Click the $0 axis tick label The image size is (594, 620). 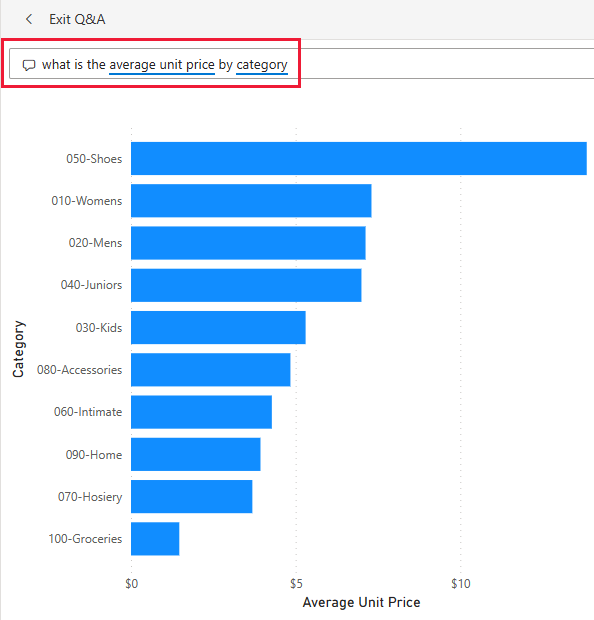point(131,584)
